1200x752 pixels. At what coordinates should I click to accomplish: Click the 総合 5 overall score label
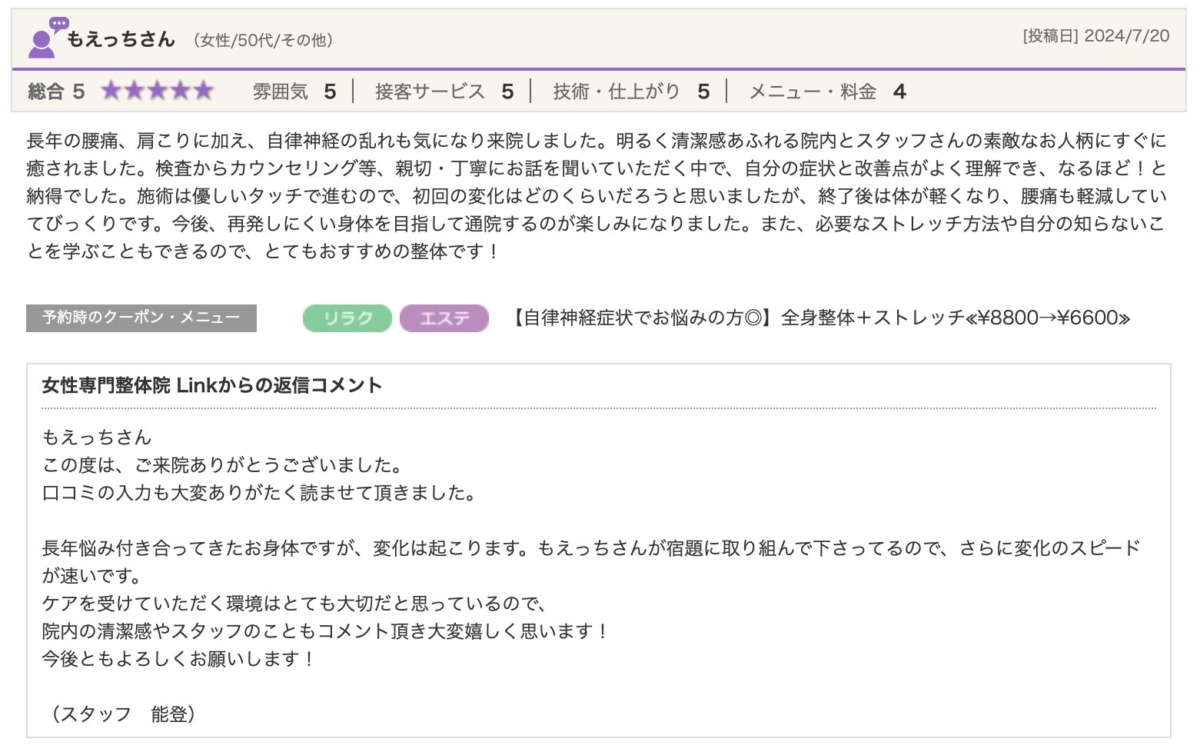56,92
